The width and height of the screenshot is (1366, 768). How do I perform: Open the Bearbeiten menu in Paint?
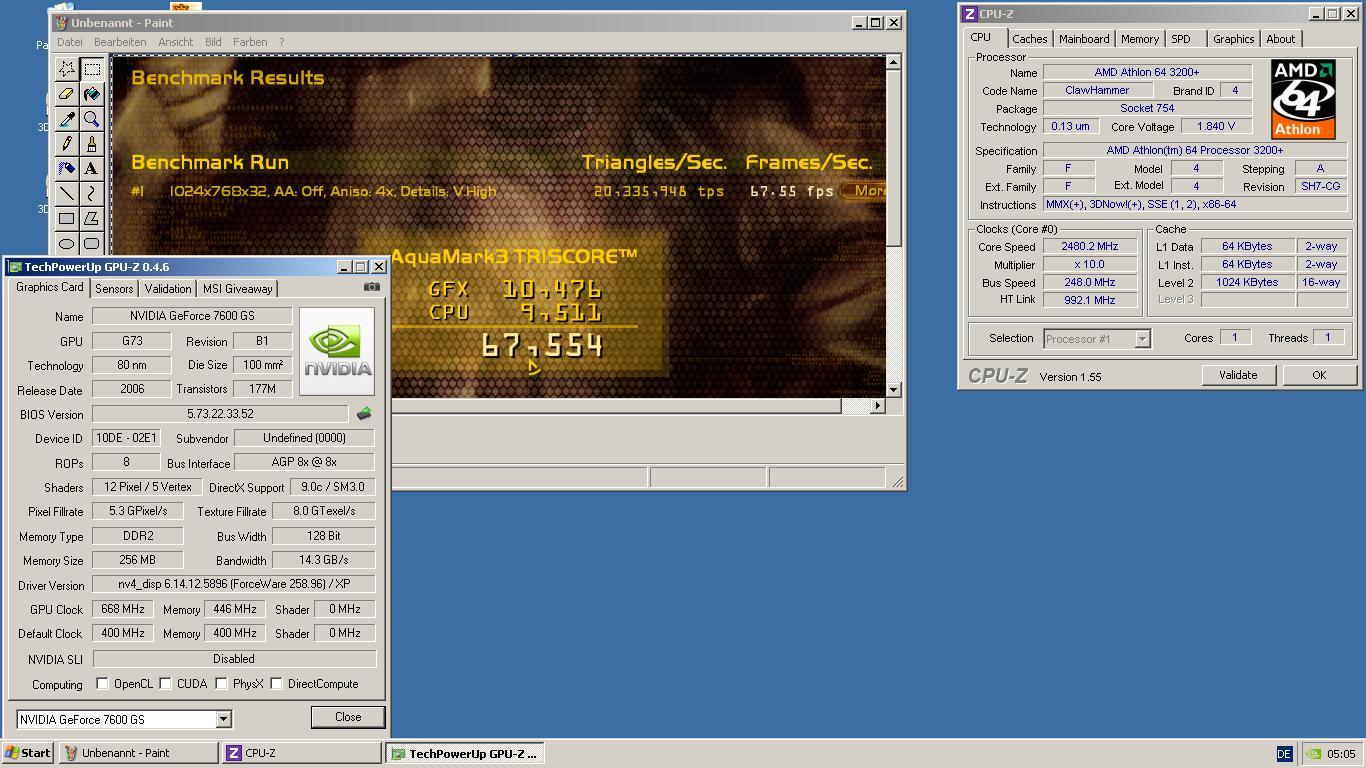pyautogui.click(x=120, y=42)
